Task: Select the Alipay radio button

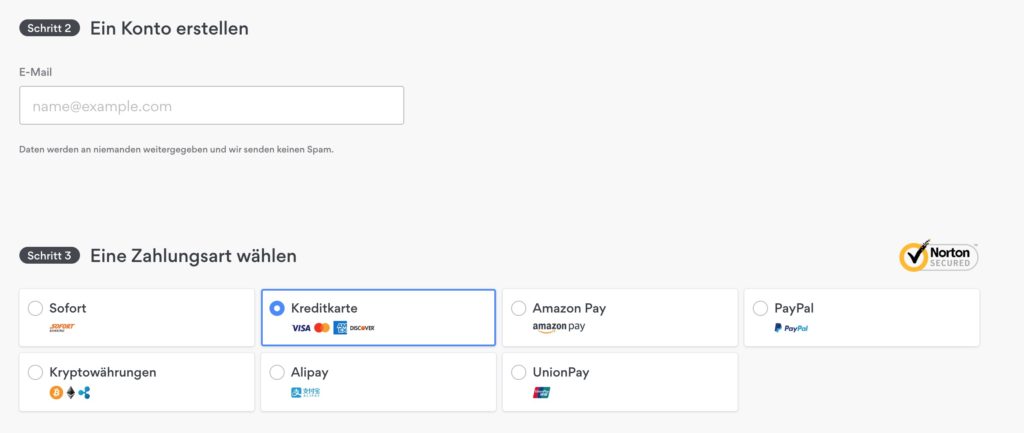Action: pos(277,372)
